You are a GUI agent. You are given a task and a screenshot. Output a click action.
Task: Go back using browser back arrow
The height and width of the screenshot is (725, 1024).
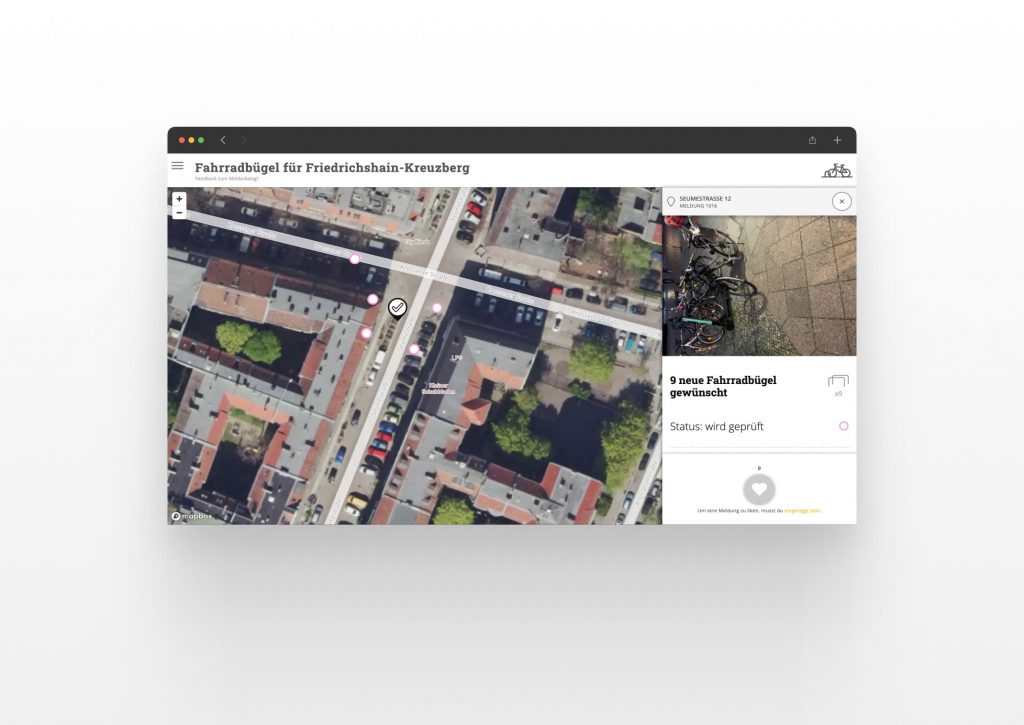(223, 140)
